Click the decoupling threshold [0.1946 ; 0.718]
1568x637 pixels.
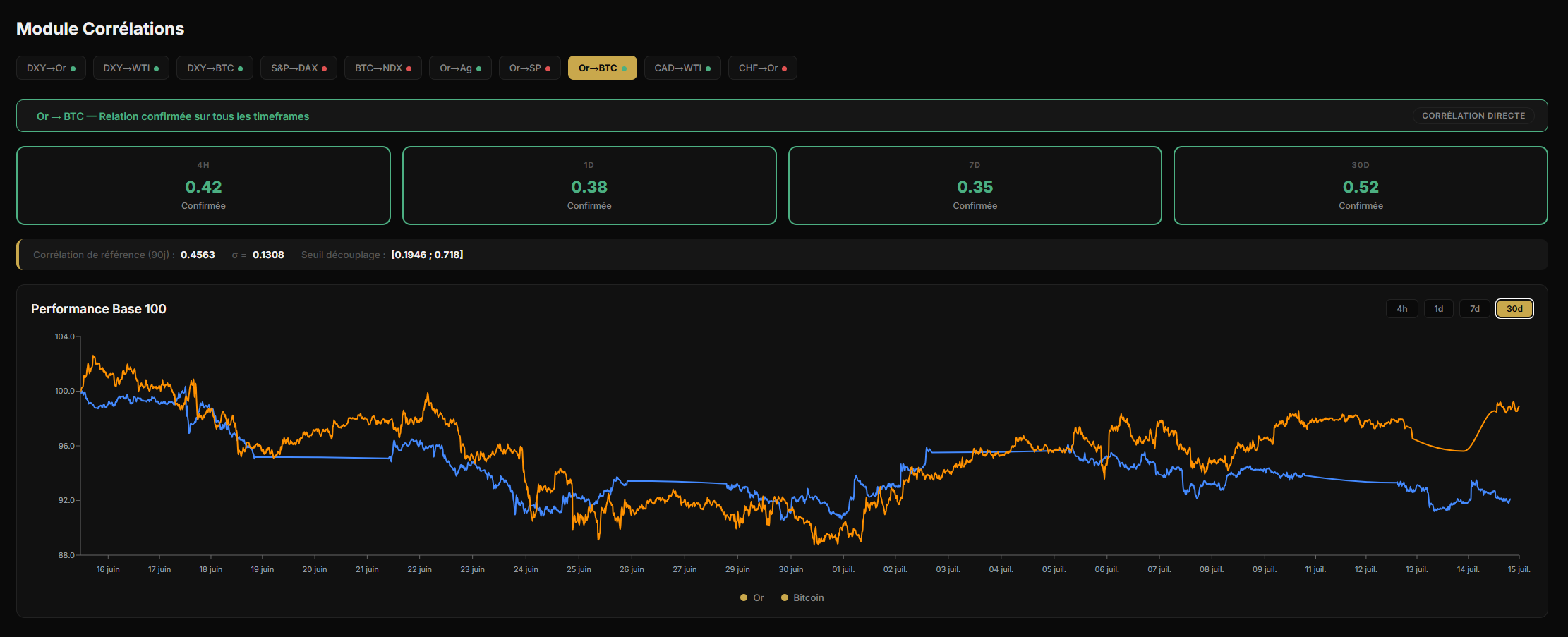point(427,255)
